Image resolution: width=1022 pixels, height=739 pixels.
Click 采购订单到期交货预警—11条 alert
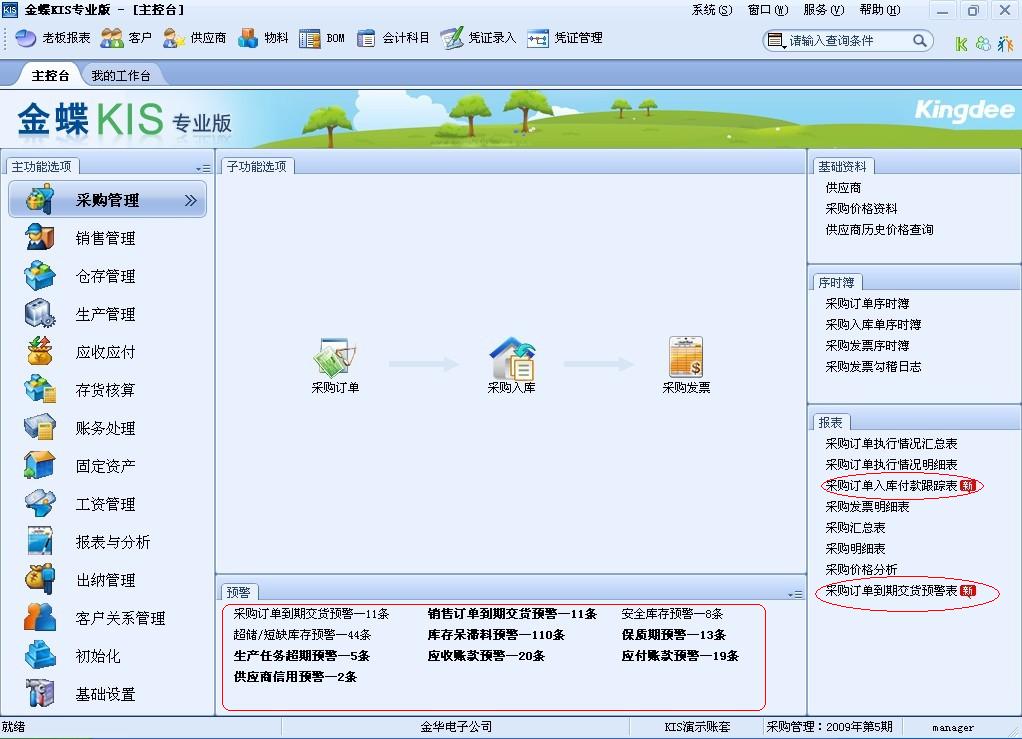coord(312,614)
